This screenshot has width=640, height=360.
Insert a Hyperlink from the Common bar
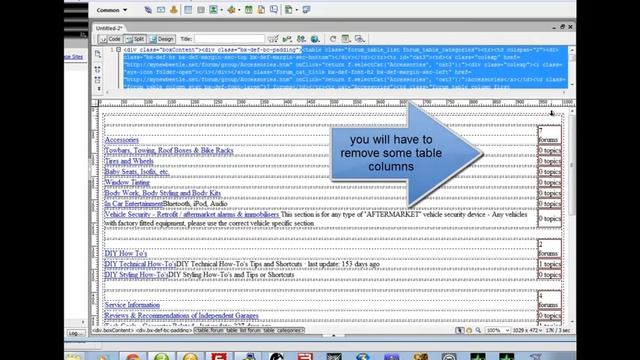coord(148,10)
